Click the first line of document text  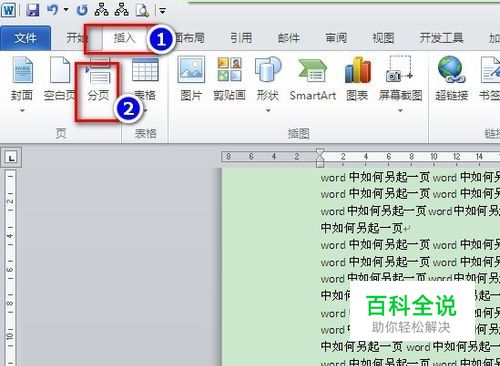pos(410,177)
